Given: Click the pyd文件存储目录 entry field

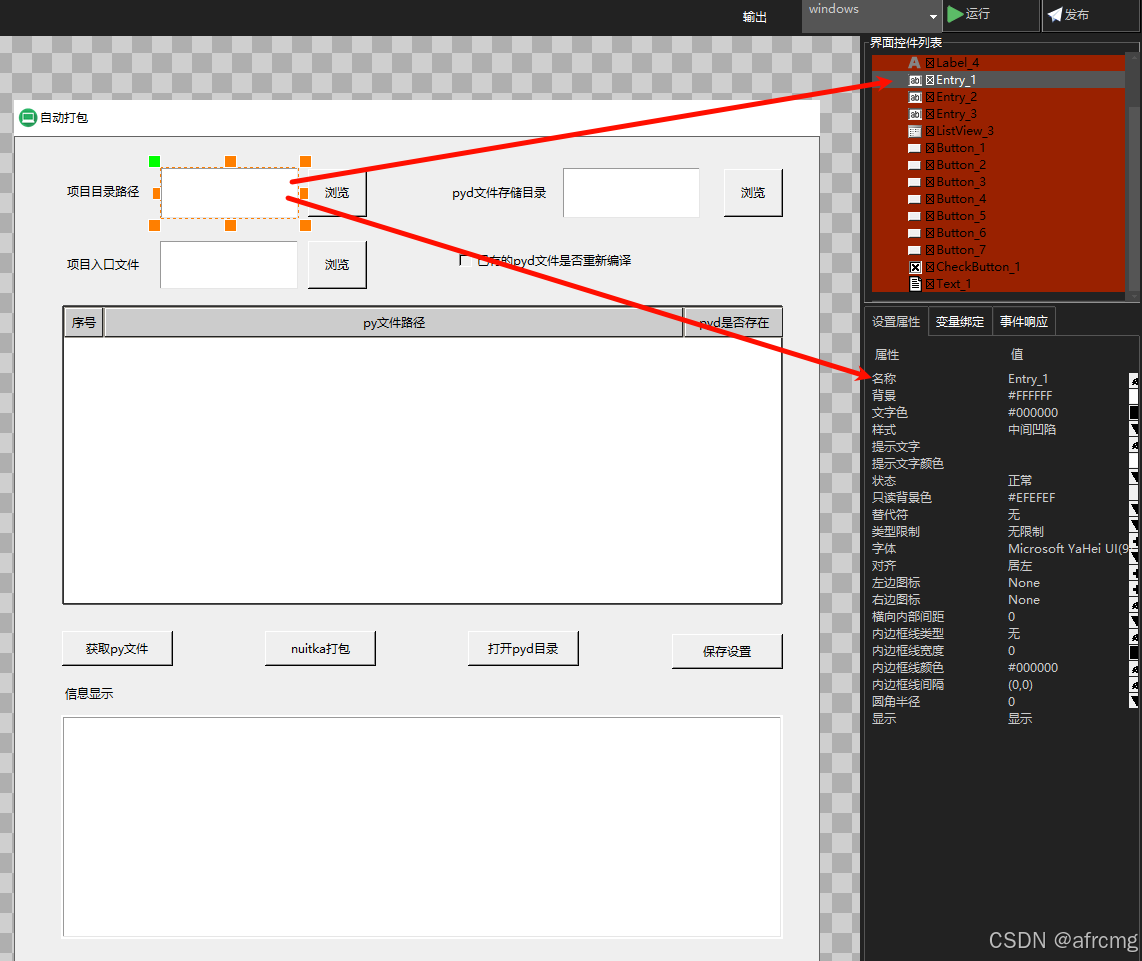Looking at the screenshot, I should pos(631,192).
